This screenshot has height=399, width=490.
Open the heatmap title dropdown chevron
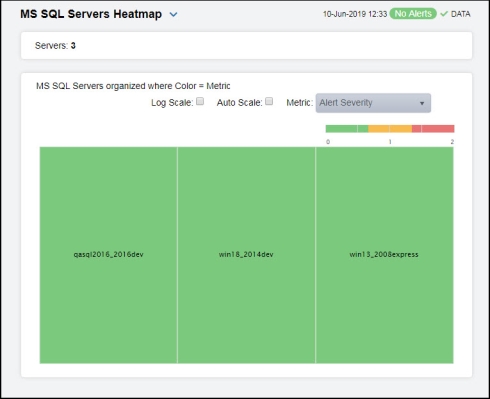[173, 15]
